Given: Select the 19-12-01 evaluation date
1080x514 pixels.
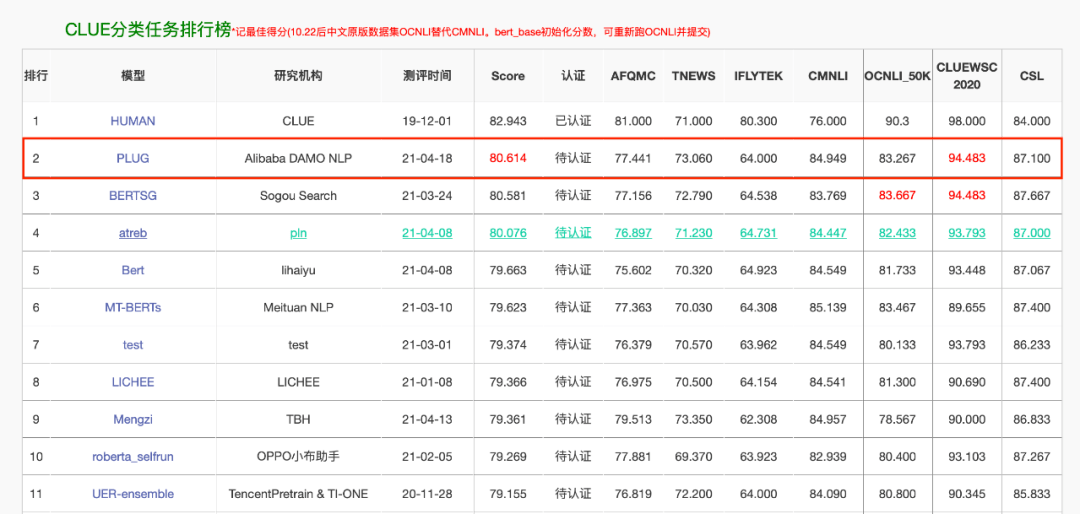Looking at the screenshot, I should pyautogui.click(x=427, y=121).
